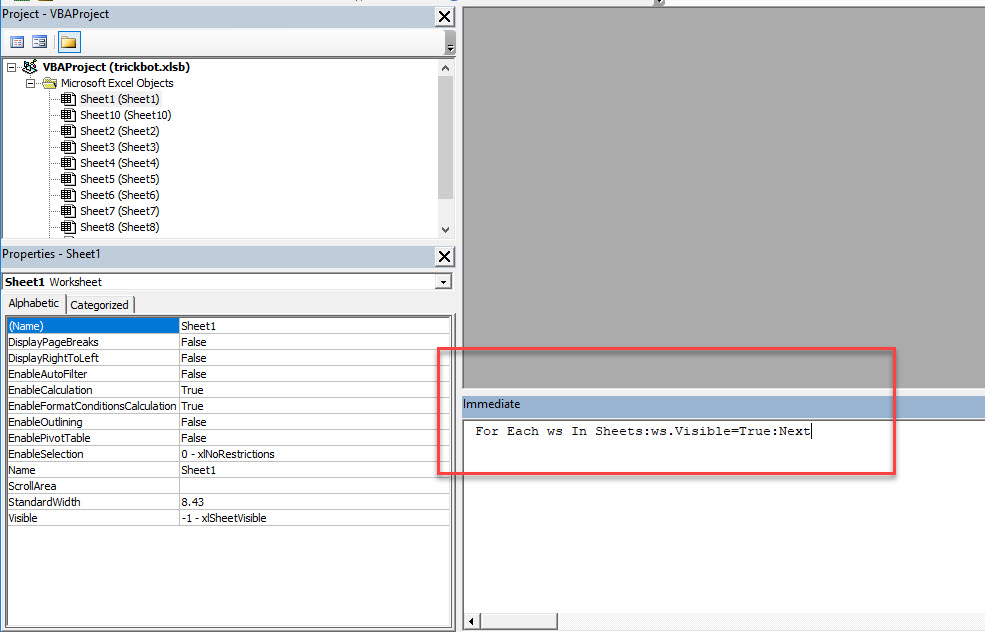The width and height of the screenshot is (985, 632).
Task: Select Sheet10 worksheet icon in tree
Action: click(68, 115)
